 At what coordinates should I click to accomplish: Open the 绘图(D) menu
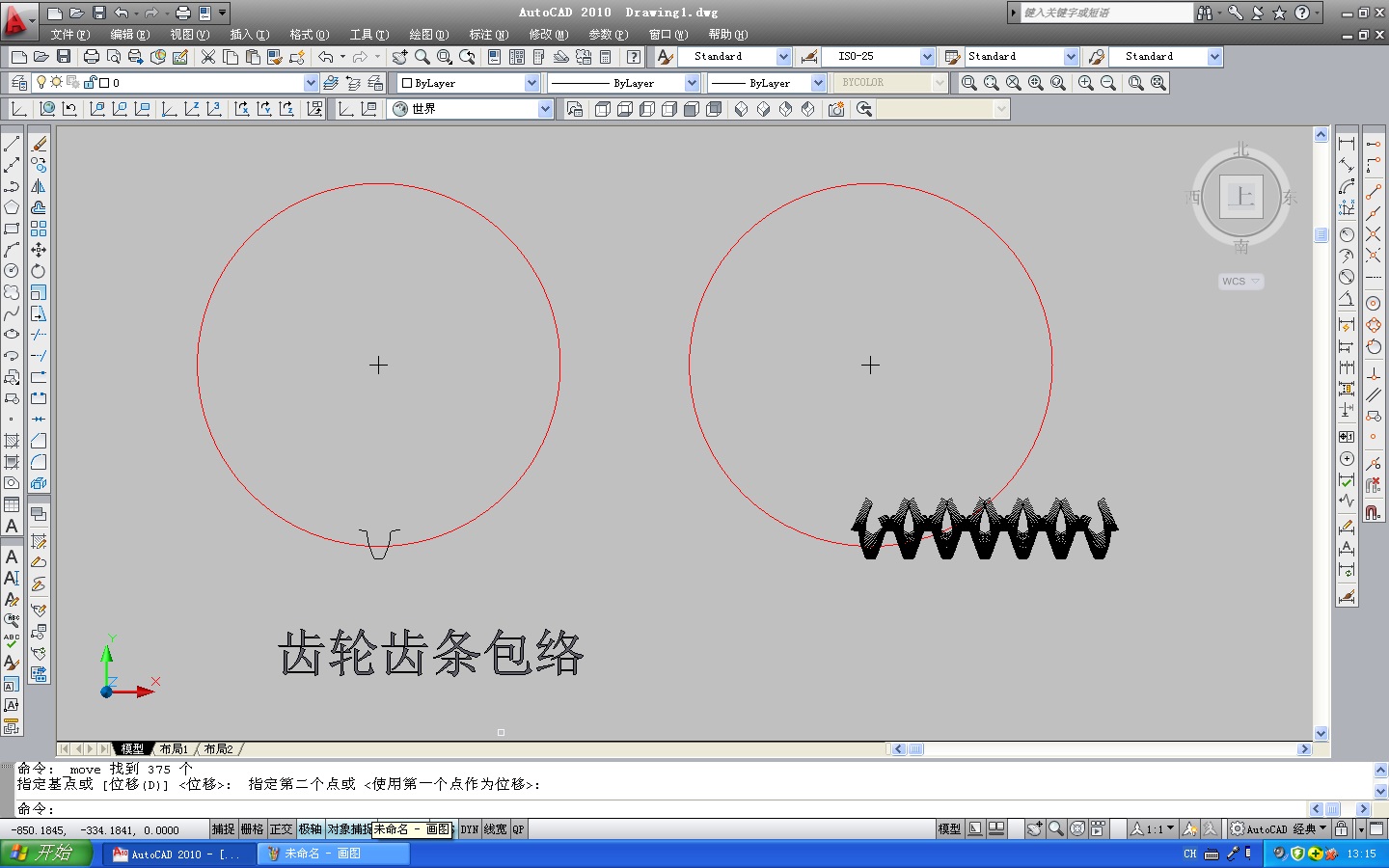(x=429, y=35)
